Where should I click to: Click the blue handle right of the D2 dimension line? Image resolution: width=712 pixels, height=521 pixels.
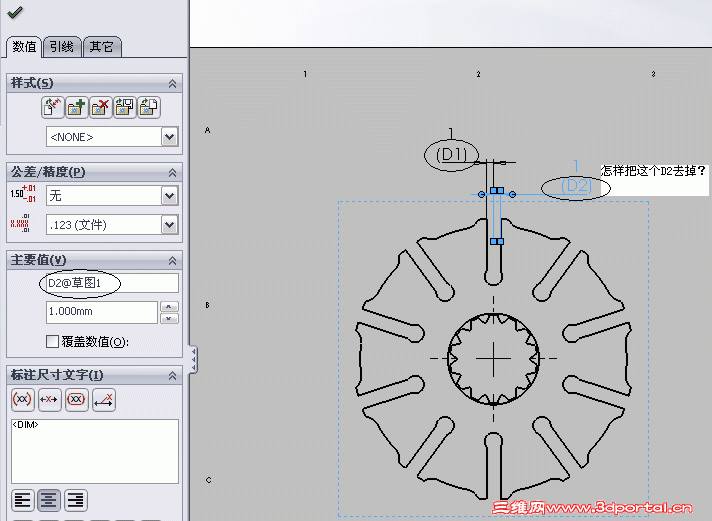coord(512,194)
